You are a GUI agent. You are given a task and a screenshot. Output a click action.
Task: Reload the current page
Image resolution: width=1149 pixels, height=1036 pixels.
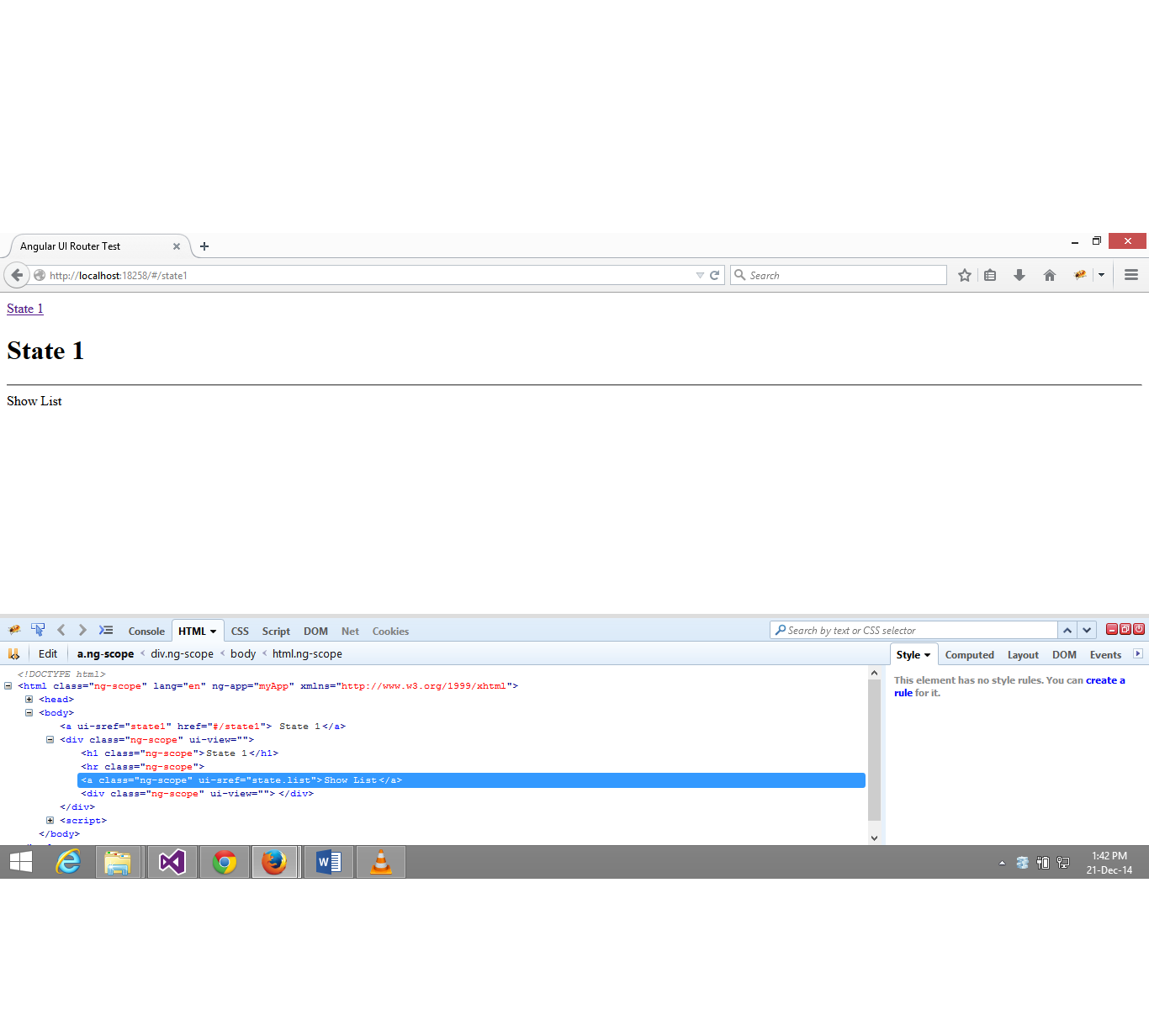(715, 275)
